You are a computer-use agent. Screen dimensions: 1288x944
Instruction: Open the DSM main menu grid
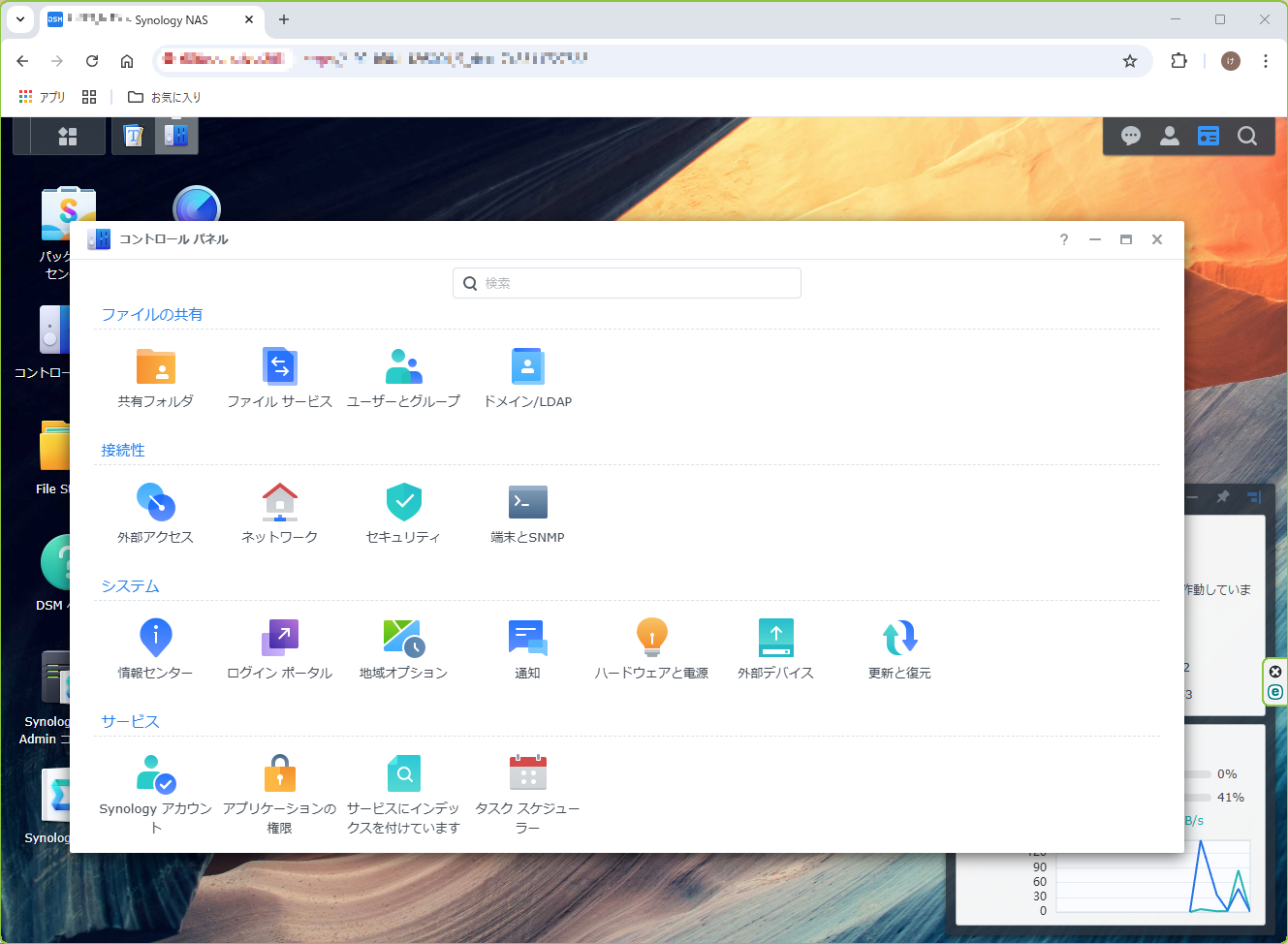tap(67, 136)
